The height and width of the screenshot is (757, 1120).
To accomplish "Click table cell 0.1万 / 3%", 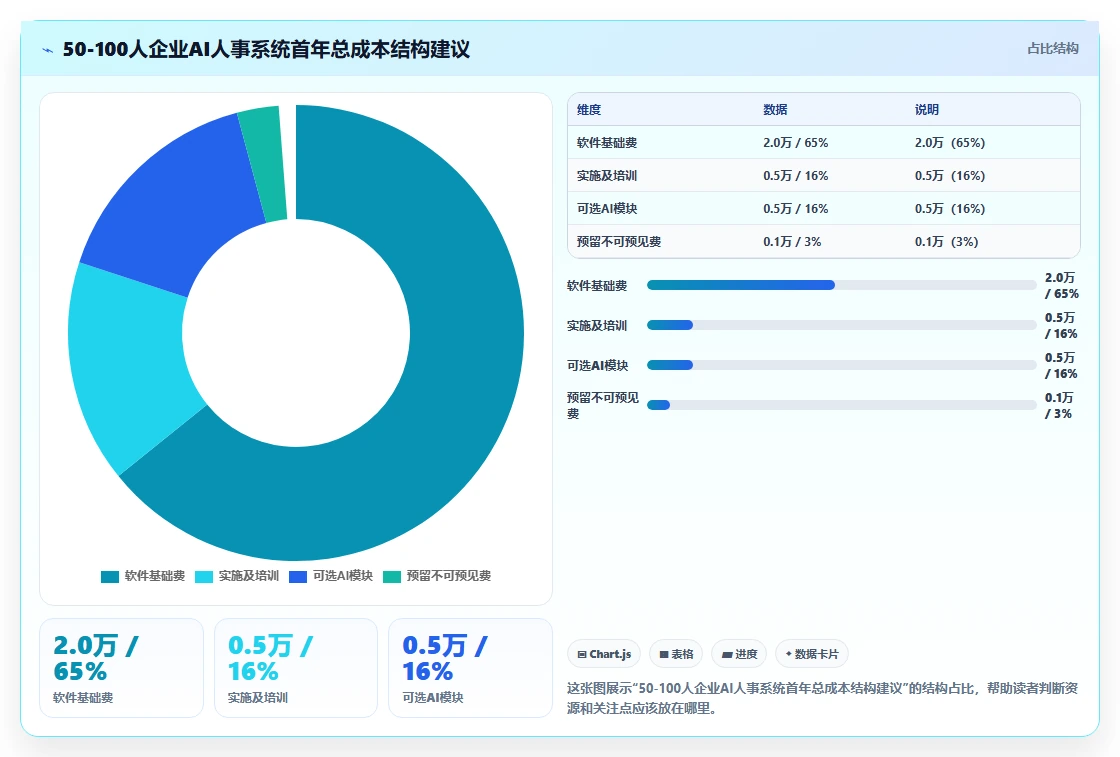I will [x=792, y=241].
